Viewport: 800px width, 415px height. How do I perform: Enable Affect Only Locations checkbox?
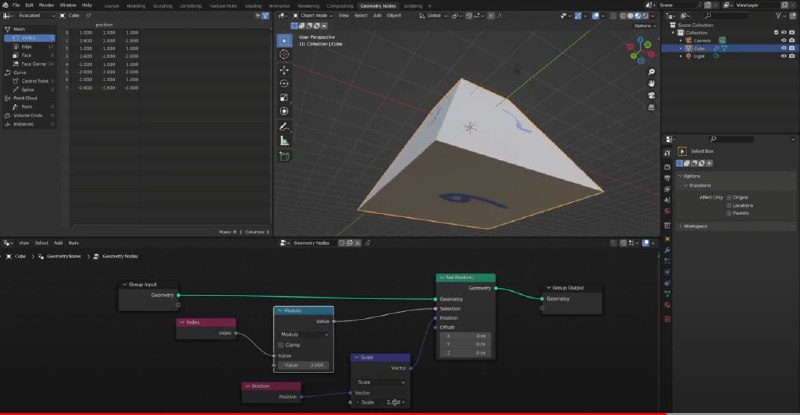[x=729, y=205]
